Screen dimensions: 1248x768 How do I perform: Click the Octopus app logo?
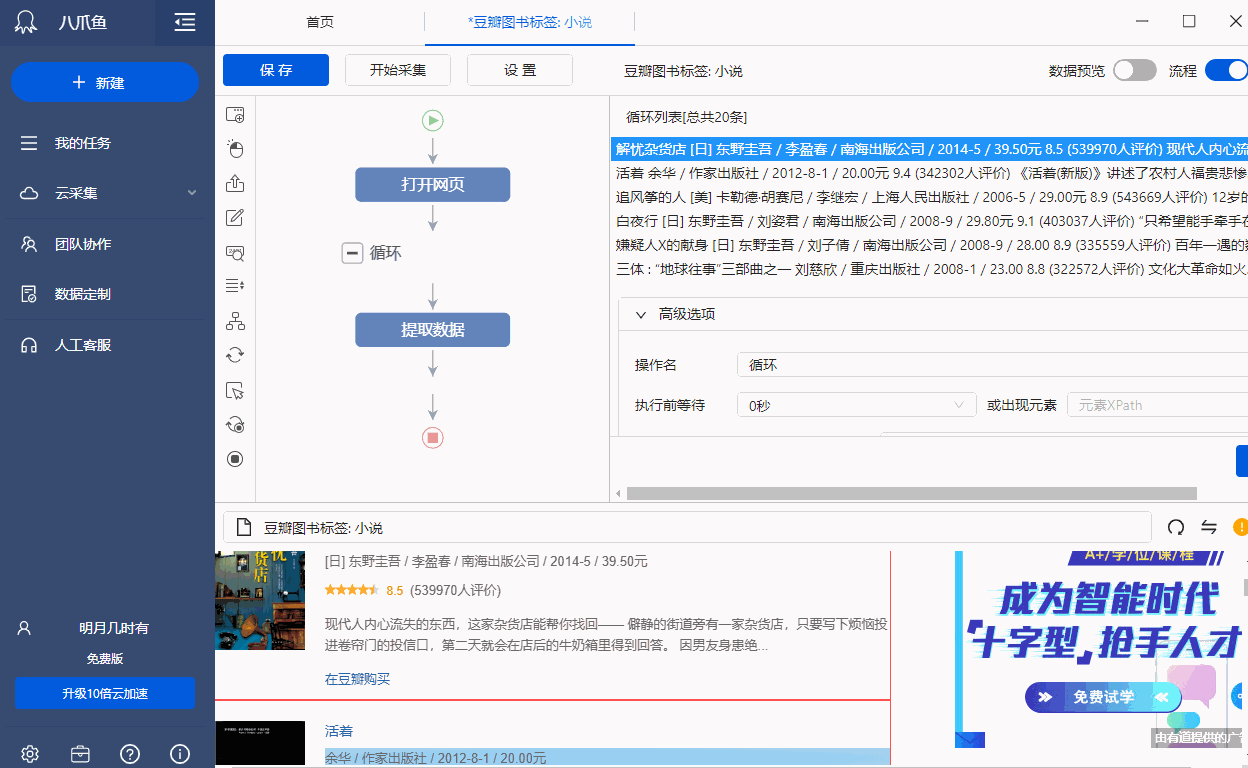(28, 22)
